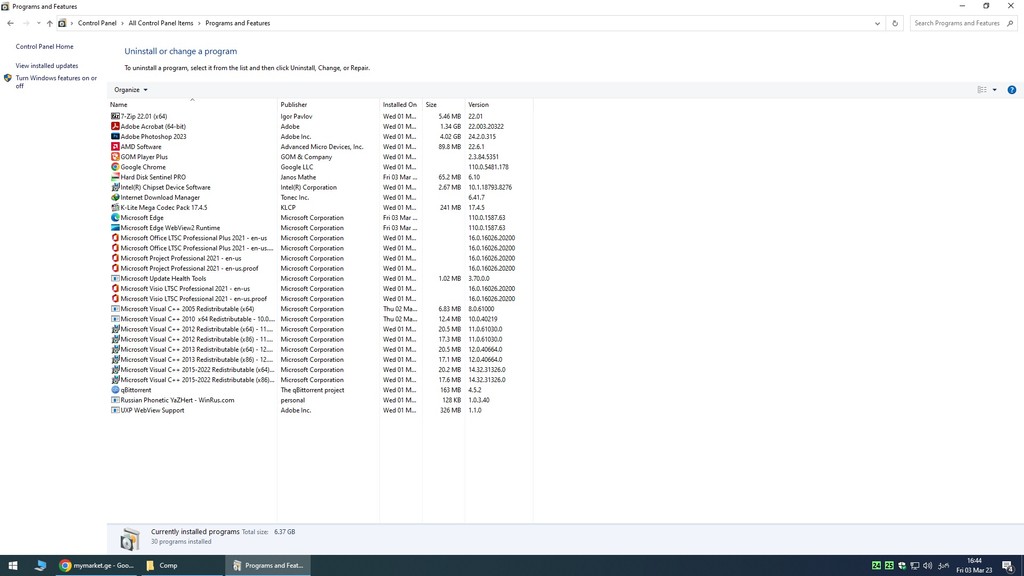
Task: Click the Microsoft Edge WebView2 Runtime icon
Action: point(115,228)
